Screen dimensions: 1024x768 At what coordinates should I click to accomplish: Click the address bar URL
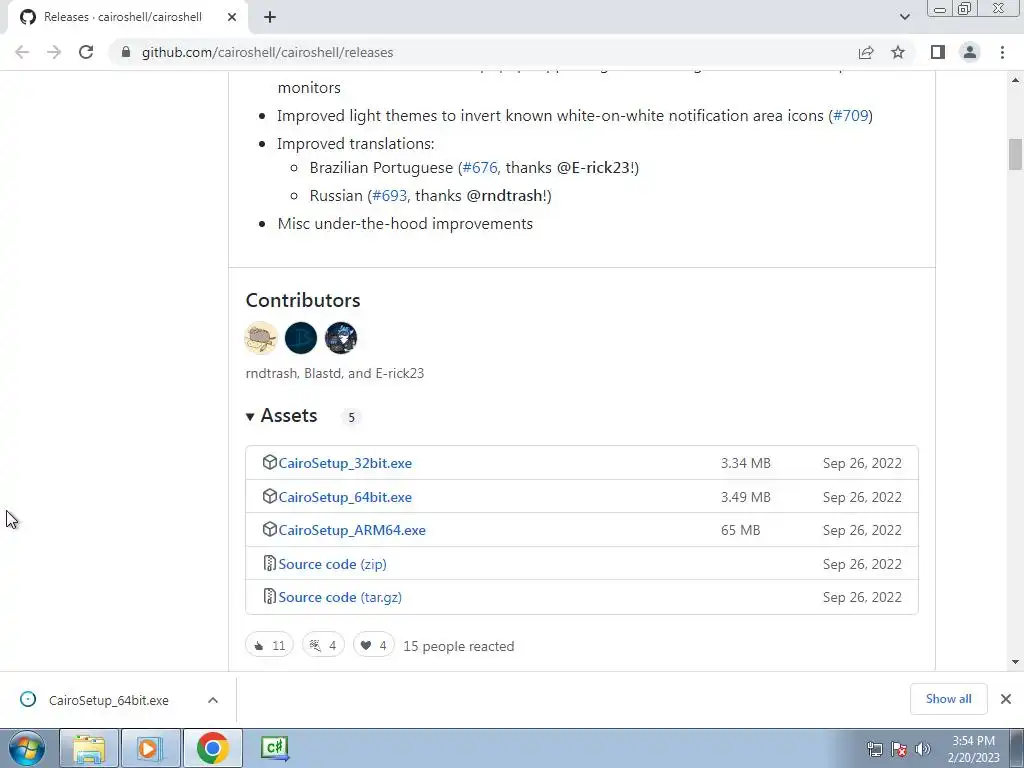click(x=267, y=52)
